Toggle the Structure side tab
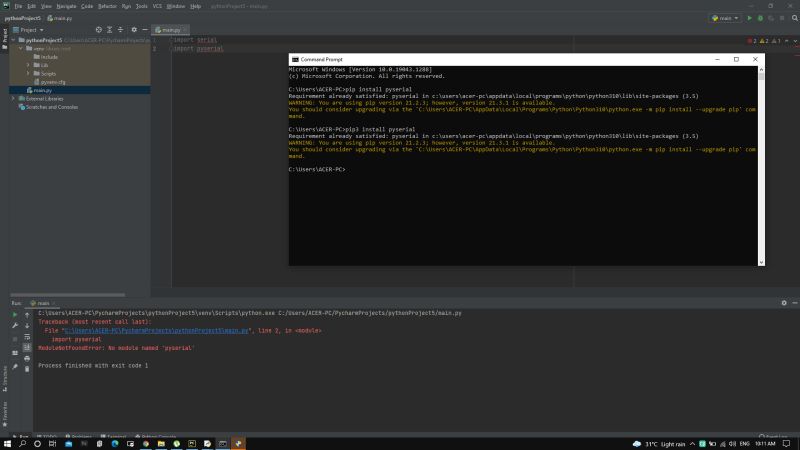The width and height of the screenshot is (800, 450). click(5, 379)
